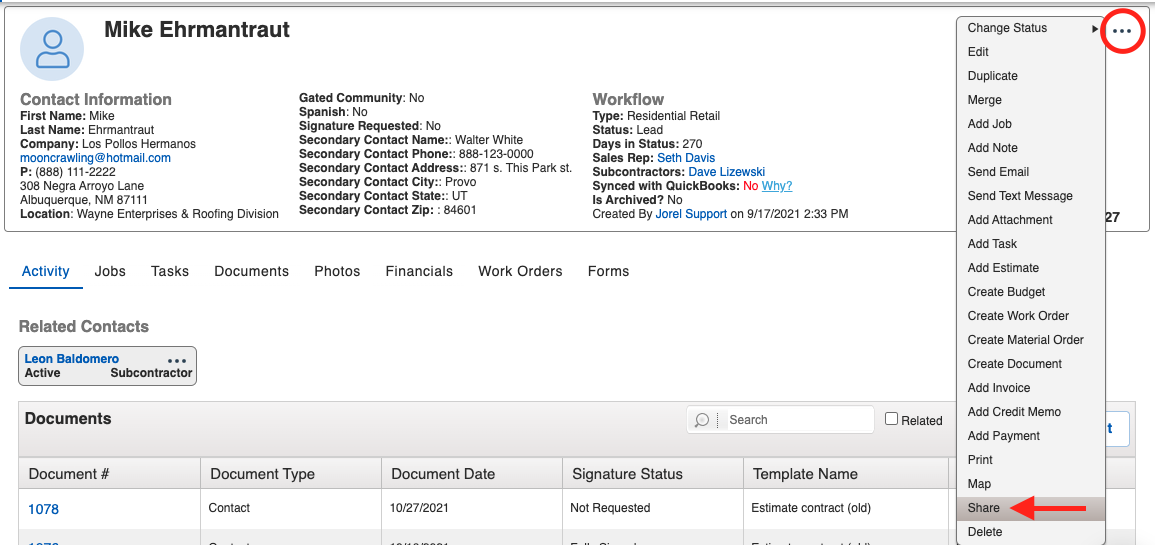Screen dimensions: 1155x545
Task: Go to the Work Orders tab
Action: 520,271
